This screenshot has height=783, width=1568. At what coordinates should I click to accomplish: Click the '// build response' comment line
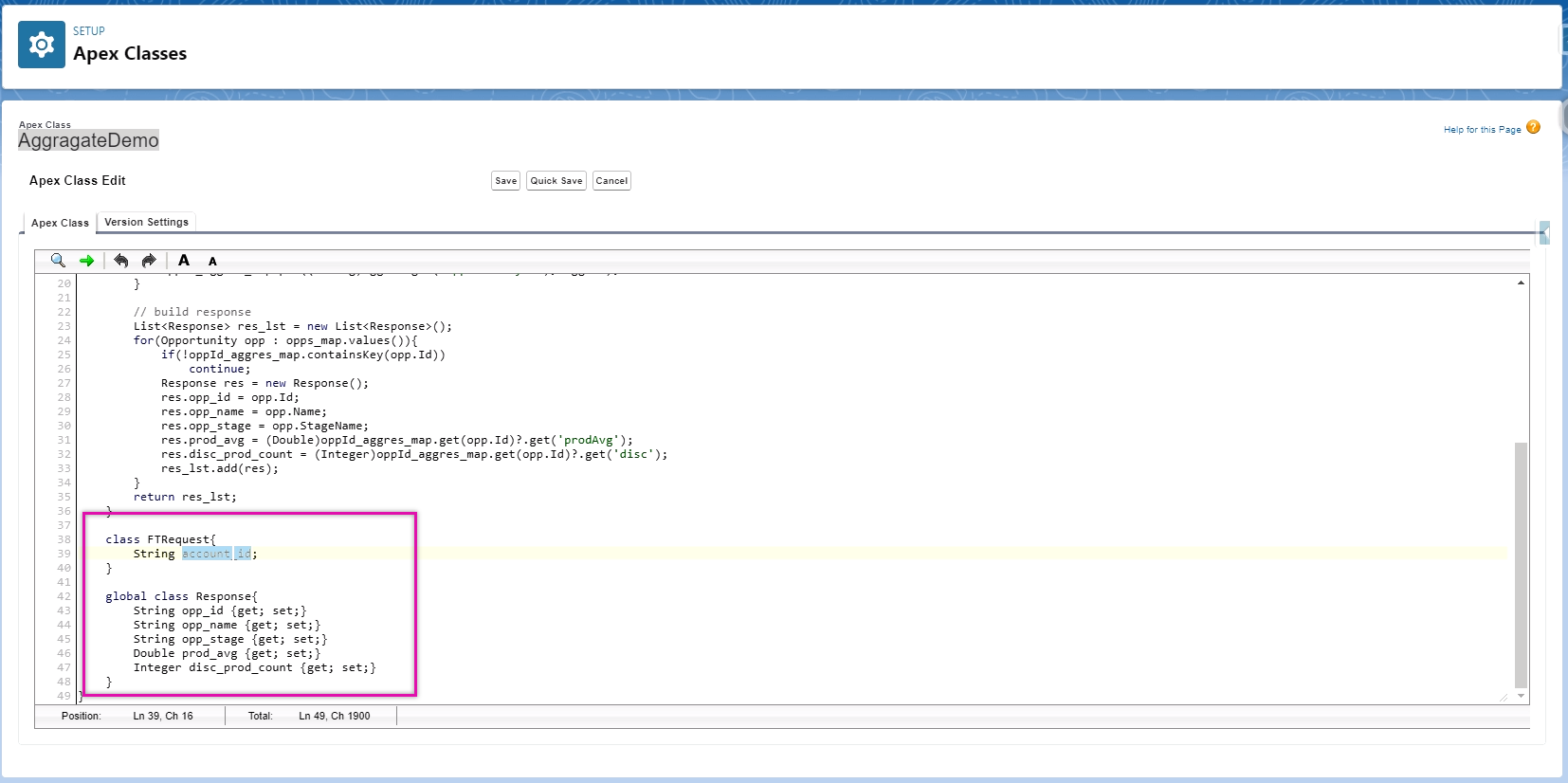pyautogui.click(x=192, y=312)
